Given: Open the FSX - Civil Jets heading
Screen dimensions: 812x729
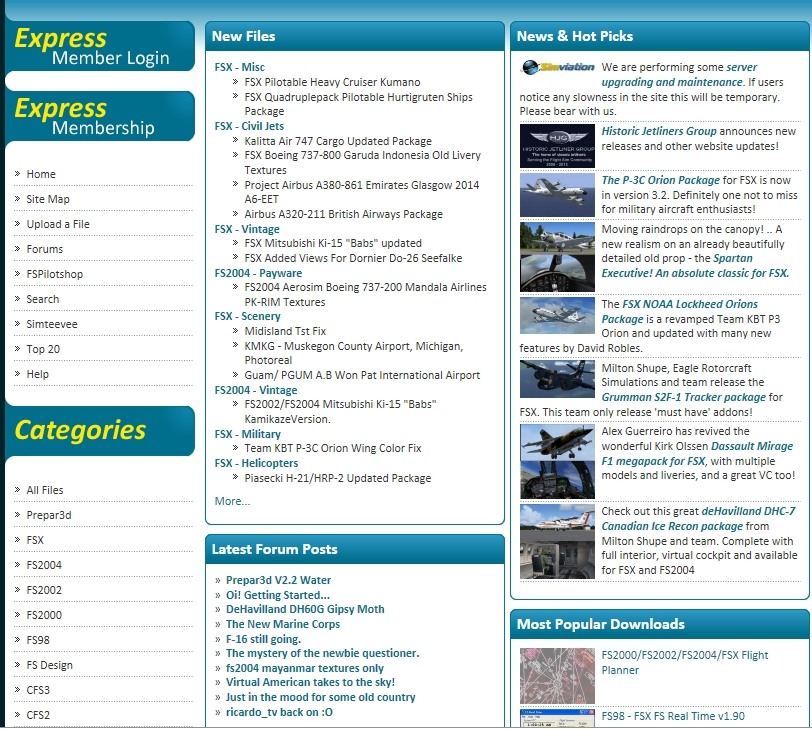Looking at the screenshot, I should (249, 126).
